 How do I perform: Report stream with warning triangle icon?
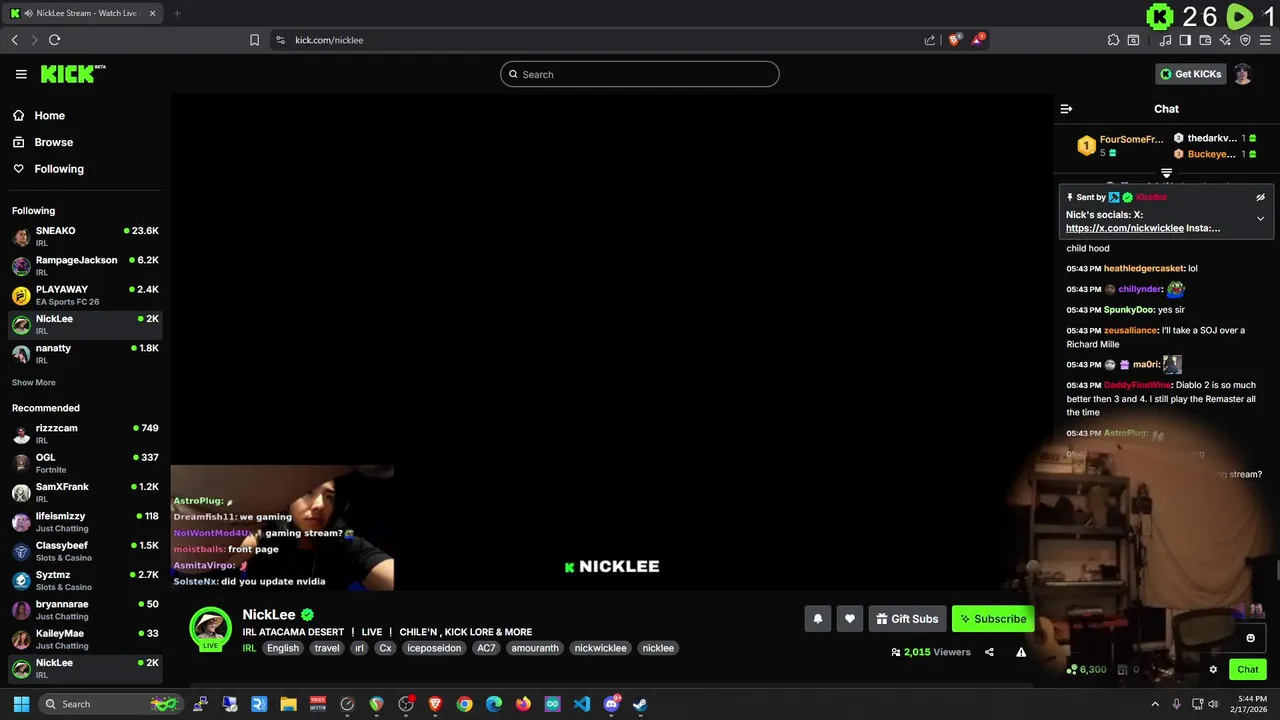[1021, 652]
